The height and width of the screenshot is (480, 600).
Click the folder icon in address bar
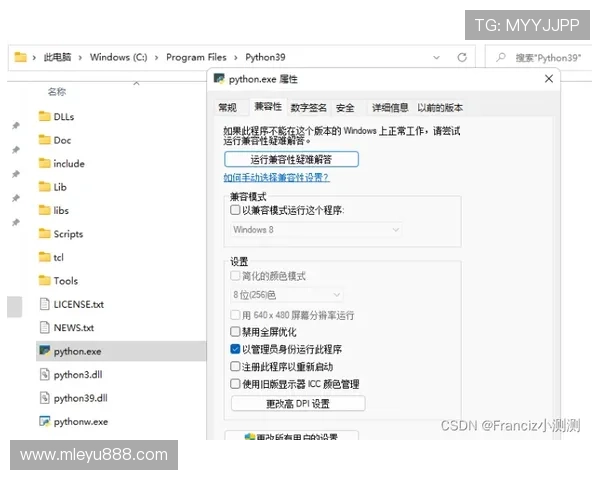tap(20, 57)
